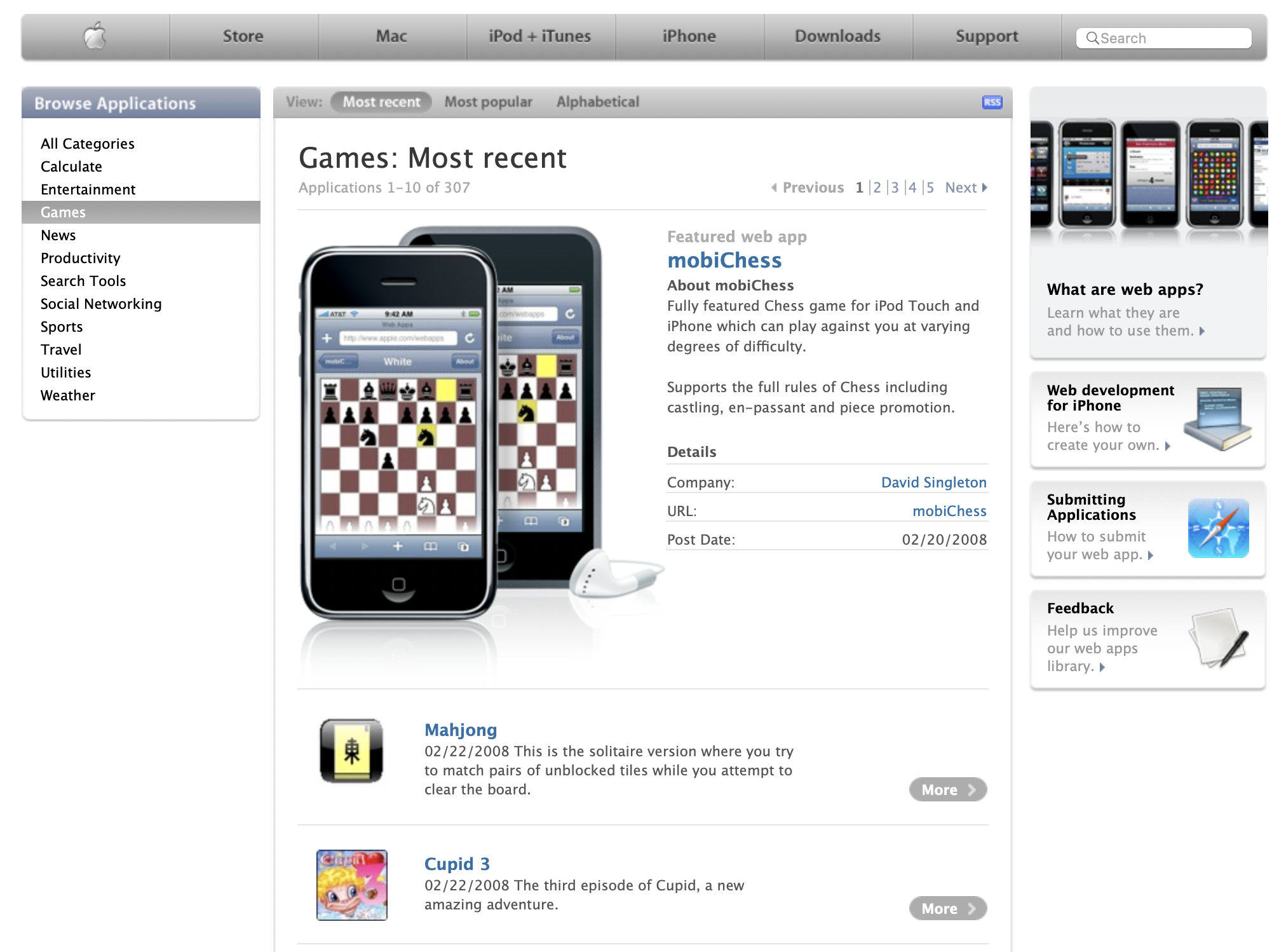Select Most popular view option
The width and height of the screenshot is (1286, 952).
click(488, 101)
